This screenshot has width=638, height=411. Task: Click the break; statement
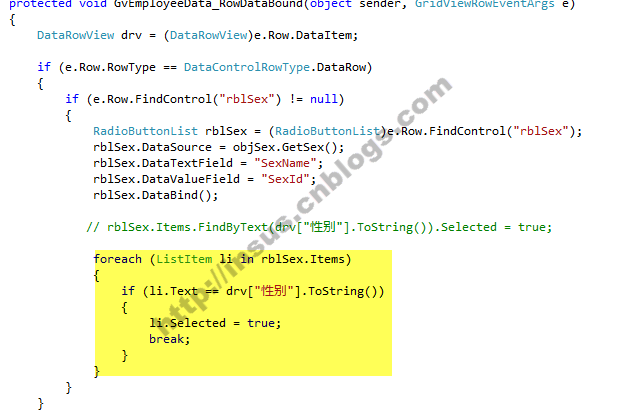click(x=170, y=339)
